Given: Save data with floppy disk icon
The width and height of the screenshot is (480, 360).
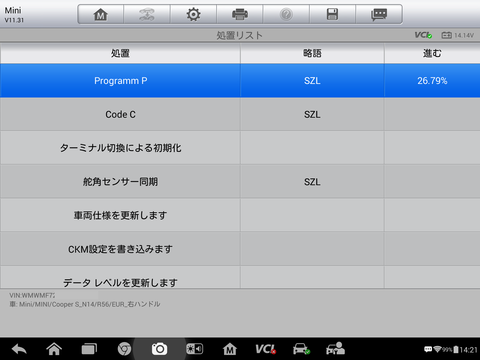Looking at the screenshot, I should click(x=332, y=14).
